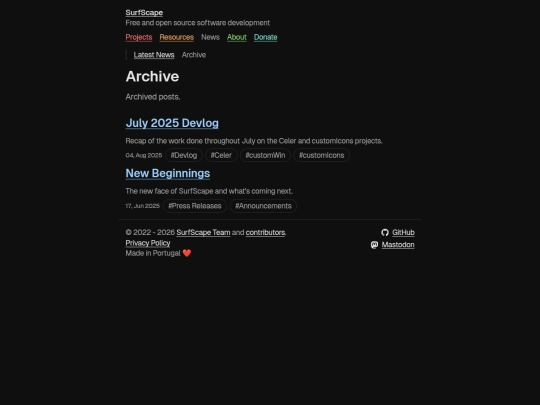Click the July devlog recap summary text
The height and width of the screenshot is (405, 540).
pyautogui.click(x=254, y=141)
